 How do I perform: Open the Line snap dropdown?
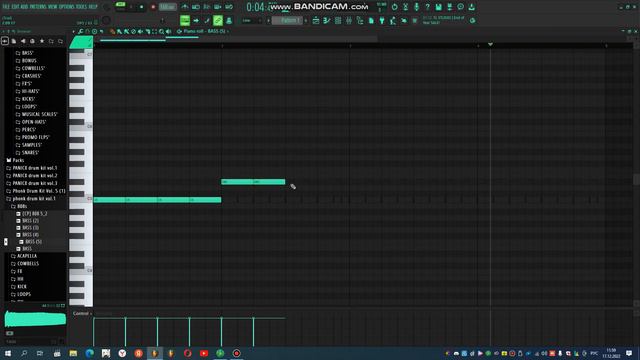[251, 20]
